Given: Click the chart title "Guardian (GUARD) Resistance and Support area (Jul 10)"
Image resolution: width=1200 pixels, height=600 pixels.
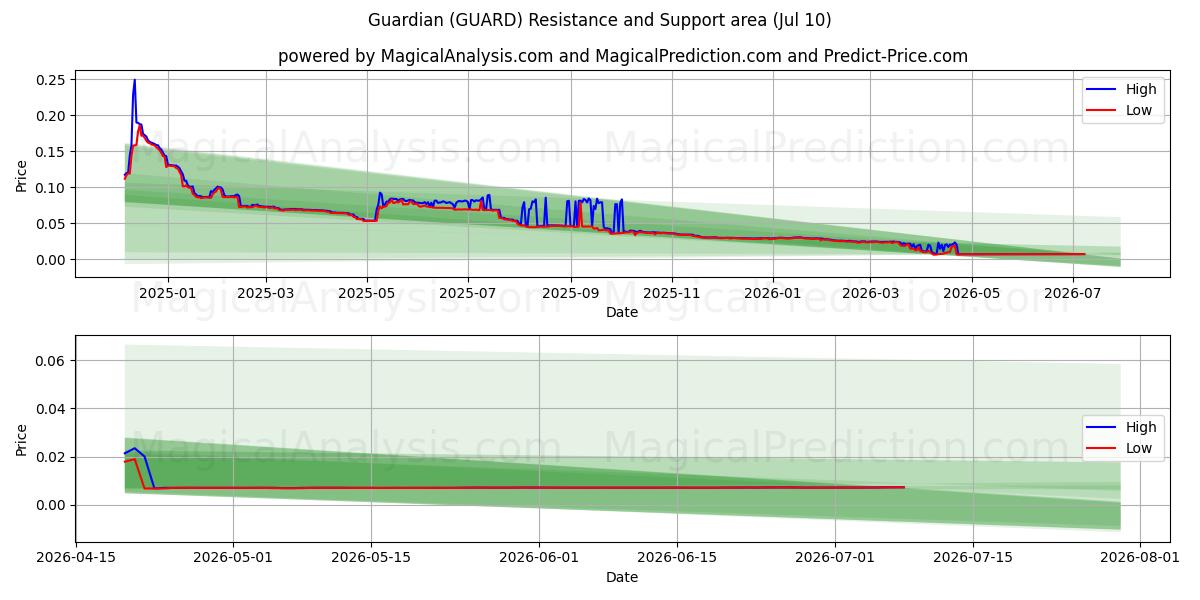Looking at the screenshot, I should coord(600,20).
